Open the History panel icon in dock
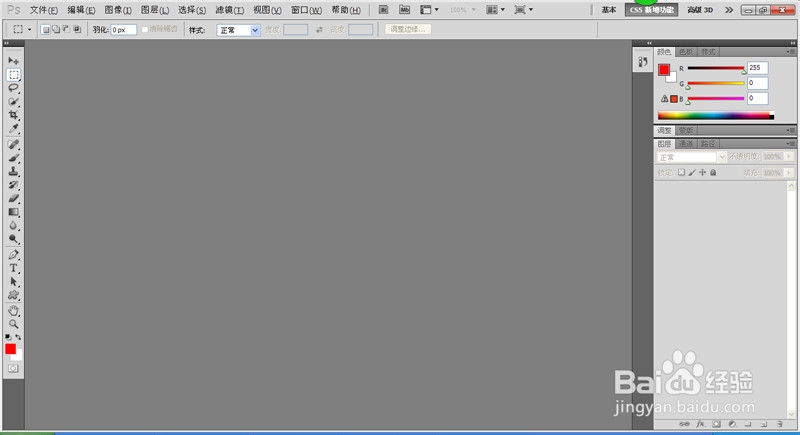 point(642,62)
